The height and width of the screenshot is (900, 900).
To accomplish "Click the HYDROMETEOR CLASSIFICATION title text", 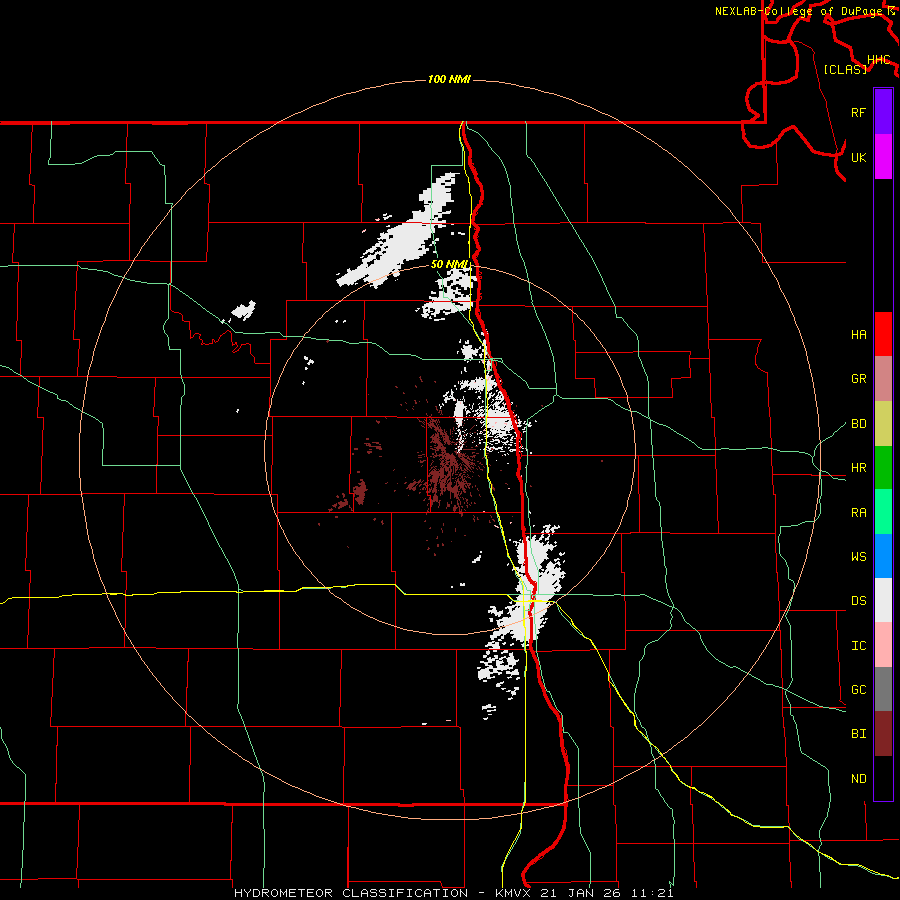I will [351, 893].
